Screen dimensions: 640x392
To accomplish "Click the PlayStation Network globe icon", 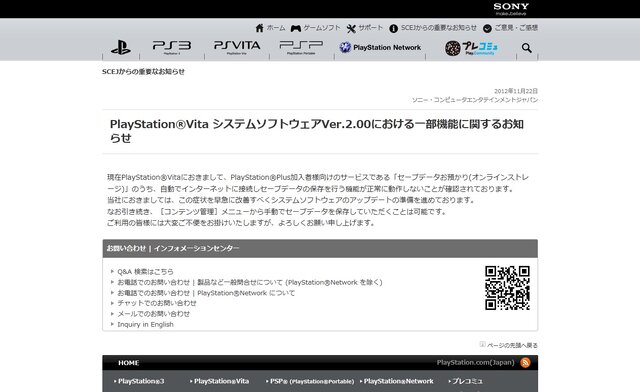I will [x=345, y=47].
